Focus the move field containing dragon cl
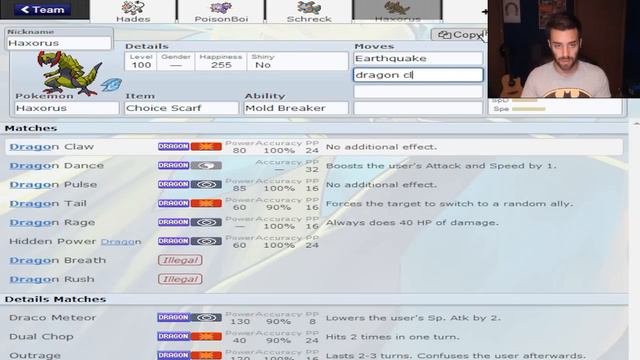The width and height of the screenshot is (640, 360). click(418, 75)
